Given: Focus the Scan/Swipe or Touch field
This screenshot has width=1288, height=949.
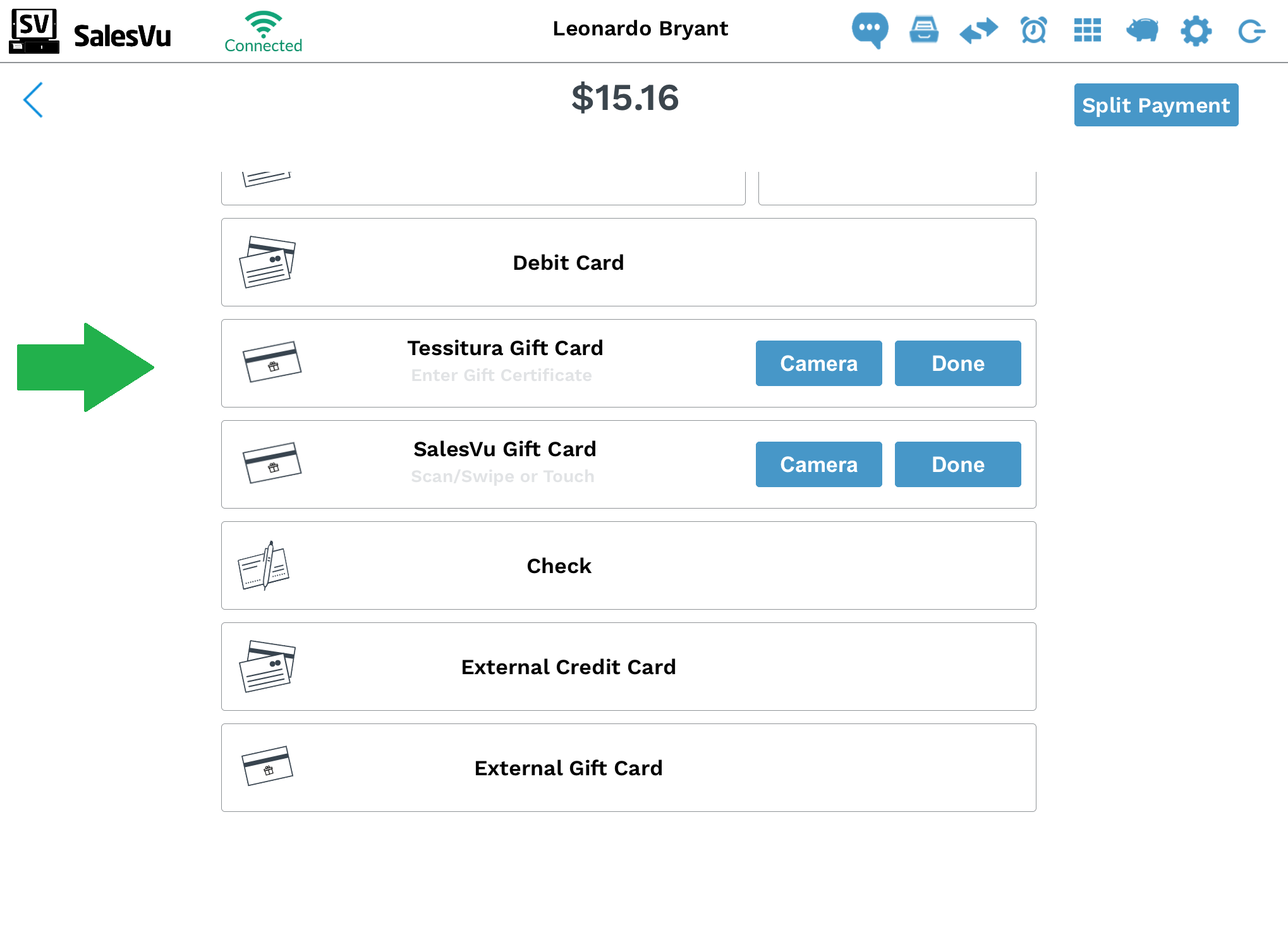Looking at the screenshot, I should pyautogui.click(x=502, y=476).
